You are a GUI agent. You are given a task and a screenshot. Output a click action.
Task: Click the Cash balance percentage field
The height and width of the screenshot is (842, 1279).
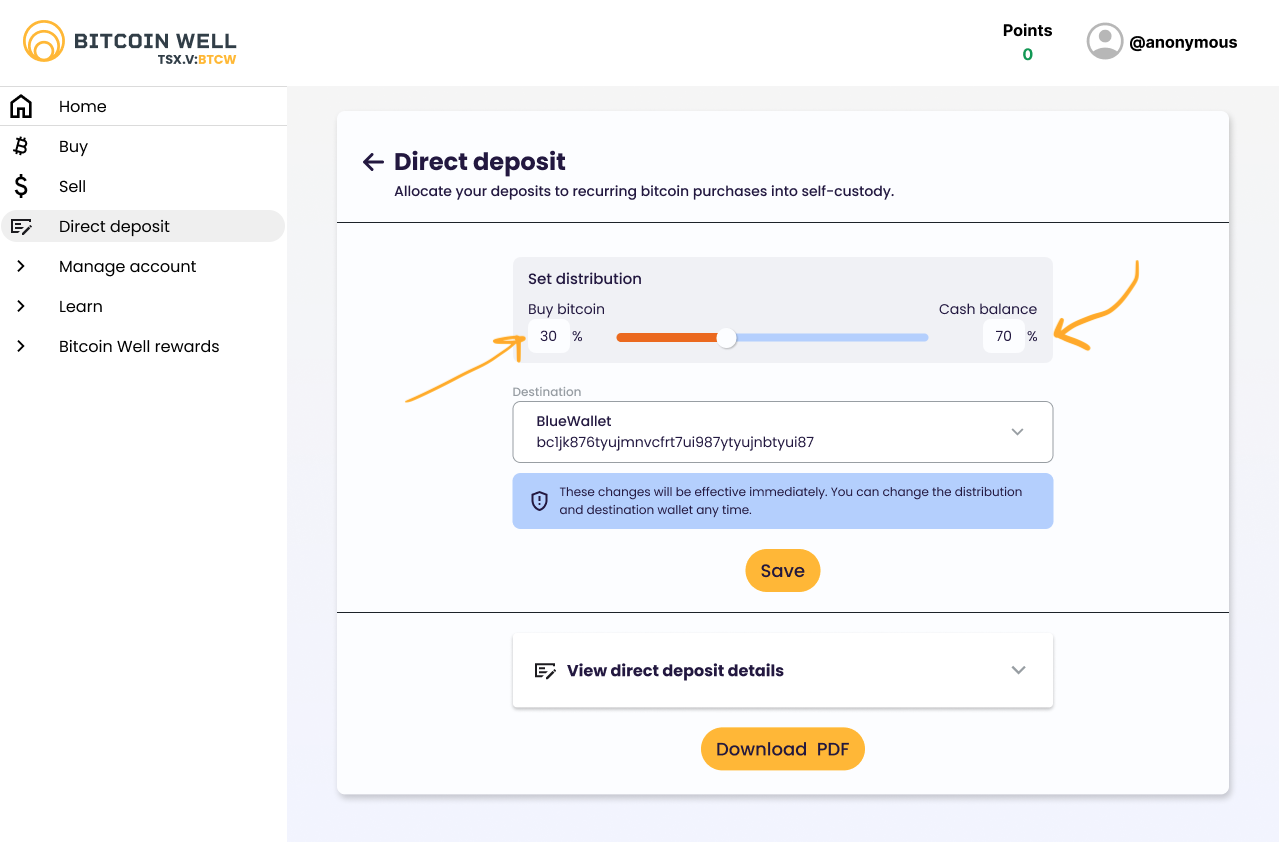point(1003,337)
